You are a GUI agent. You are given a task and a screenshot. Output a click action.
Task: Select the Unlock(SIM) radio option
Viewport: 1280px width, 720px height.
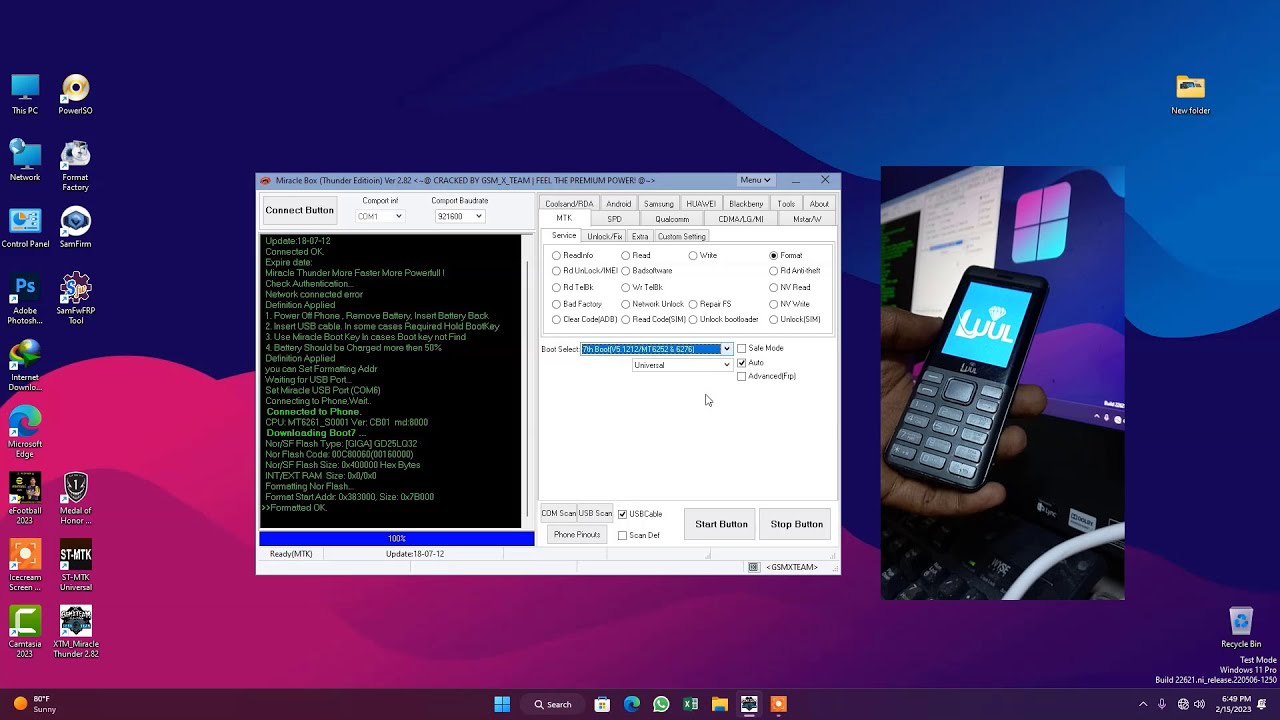(x=795, y=320)
